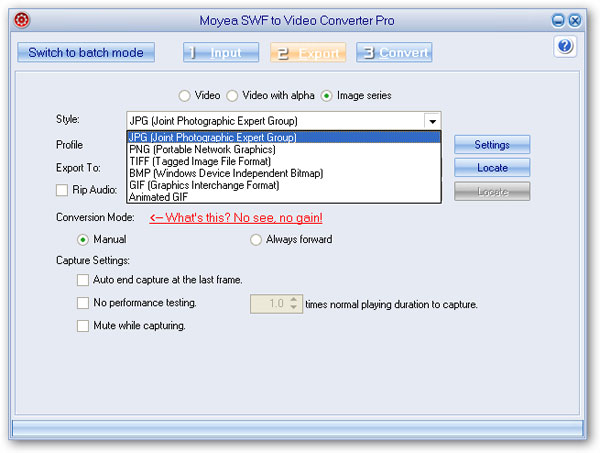Click the Style label
The height and width of the screenshot is (453, 600).
68,119
